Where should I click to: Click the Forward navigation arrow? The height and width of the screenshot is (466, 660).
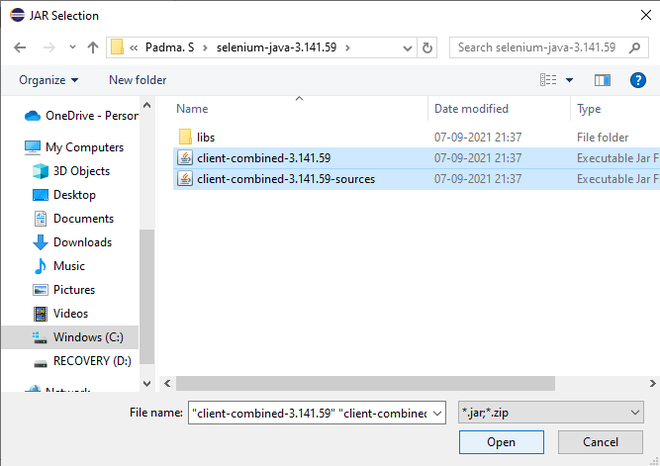pyautogui.click(x=49, y=48)
